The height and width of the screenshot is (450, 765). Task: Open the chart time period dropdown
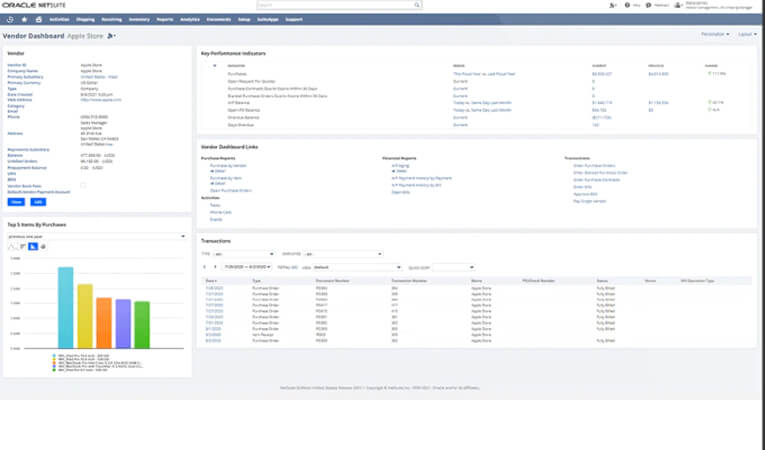click(x=96, y=236)
